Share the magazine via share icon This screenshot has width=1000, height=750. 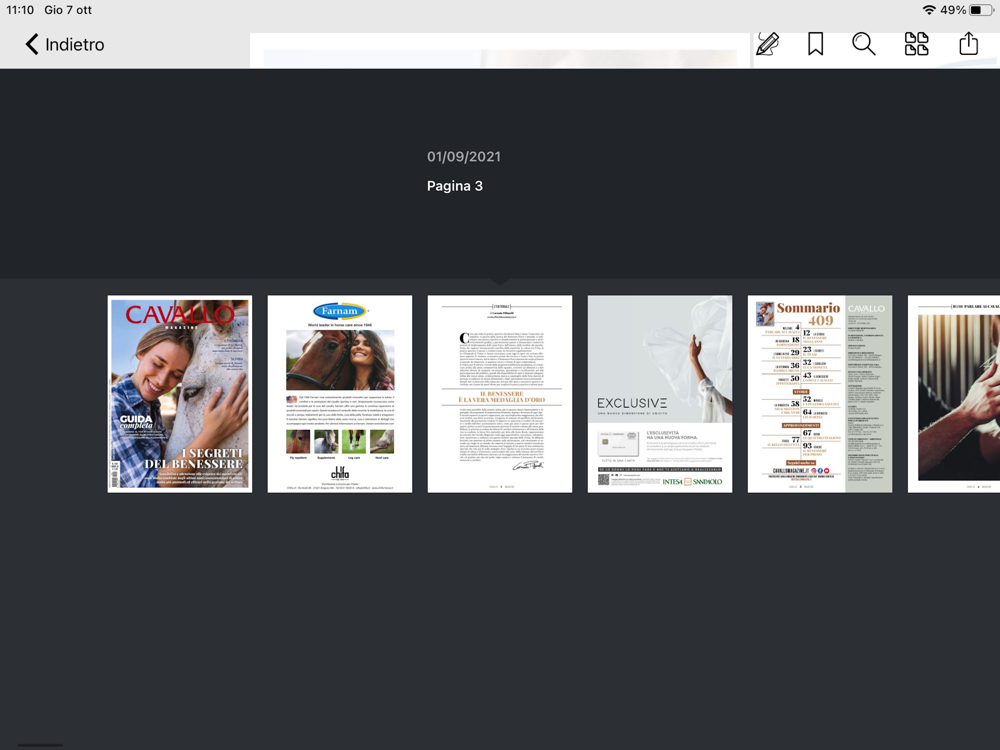tap(968, 43)
